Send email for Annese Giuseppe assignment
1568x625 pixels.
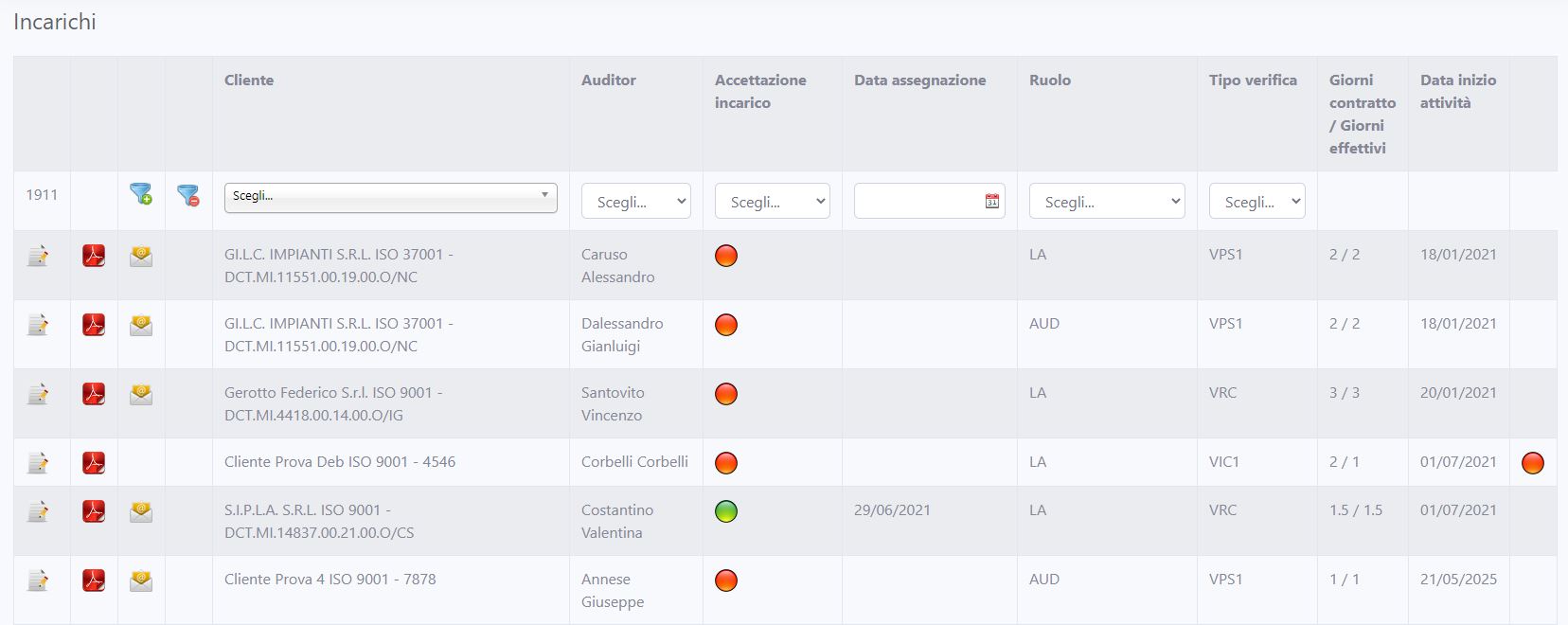[x=141, y=580]
